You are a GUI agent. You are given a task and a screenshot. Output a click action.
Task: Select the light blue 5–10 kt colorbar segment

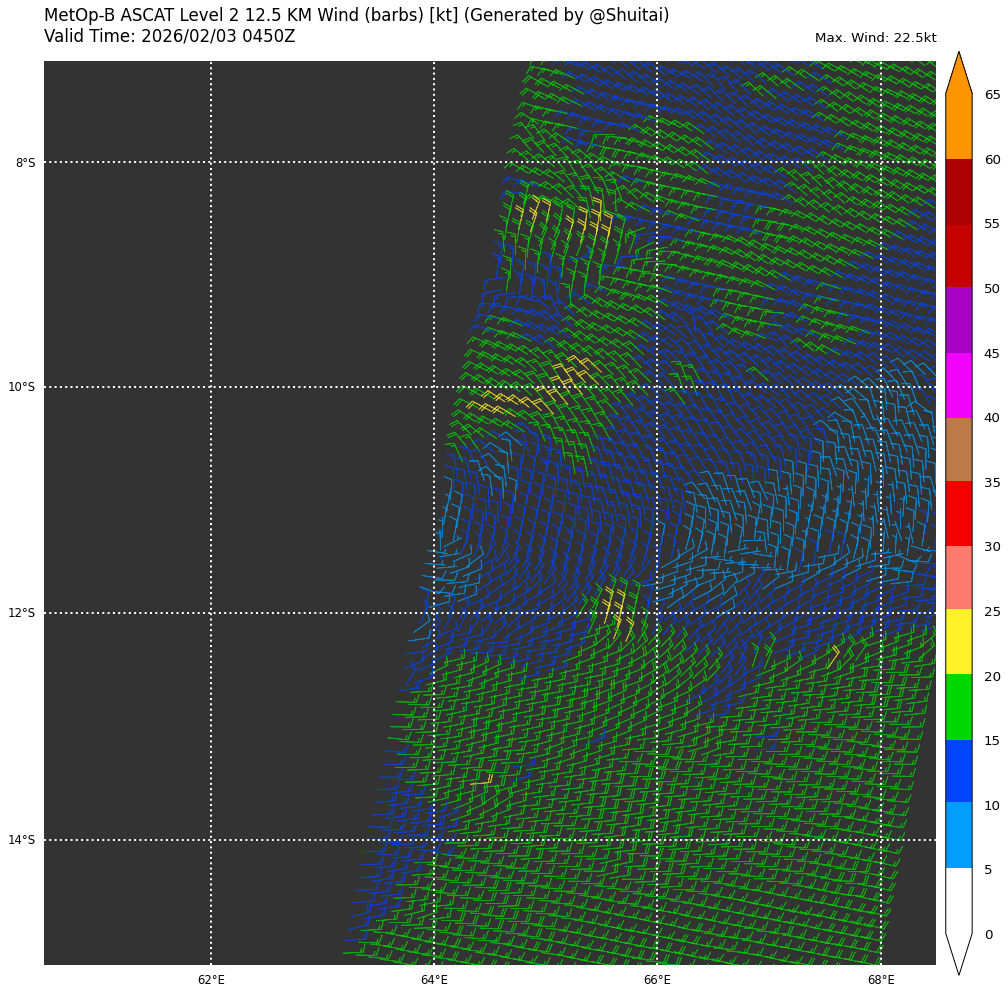coord(958,834)
